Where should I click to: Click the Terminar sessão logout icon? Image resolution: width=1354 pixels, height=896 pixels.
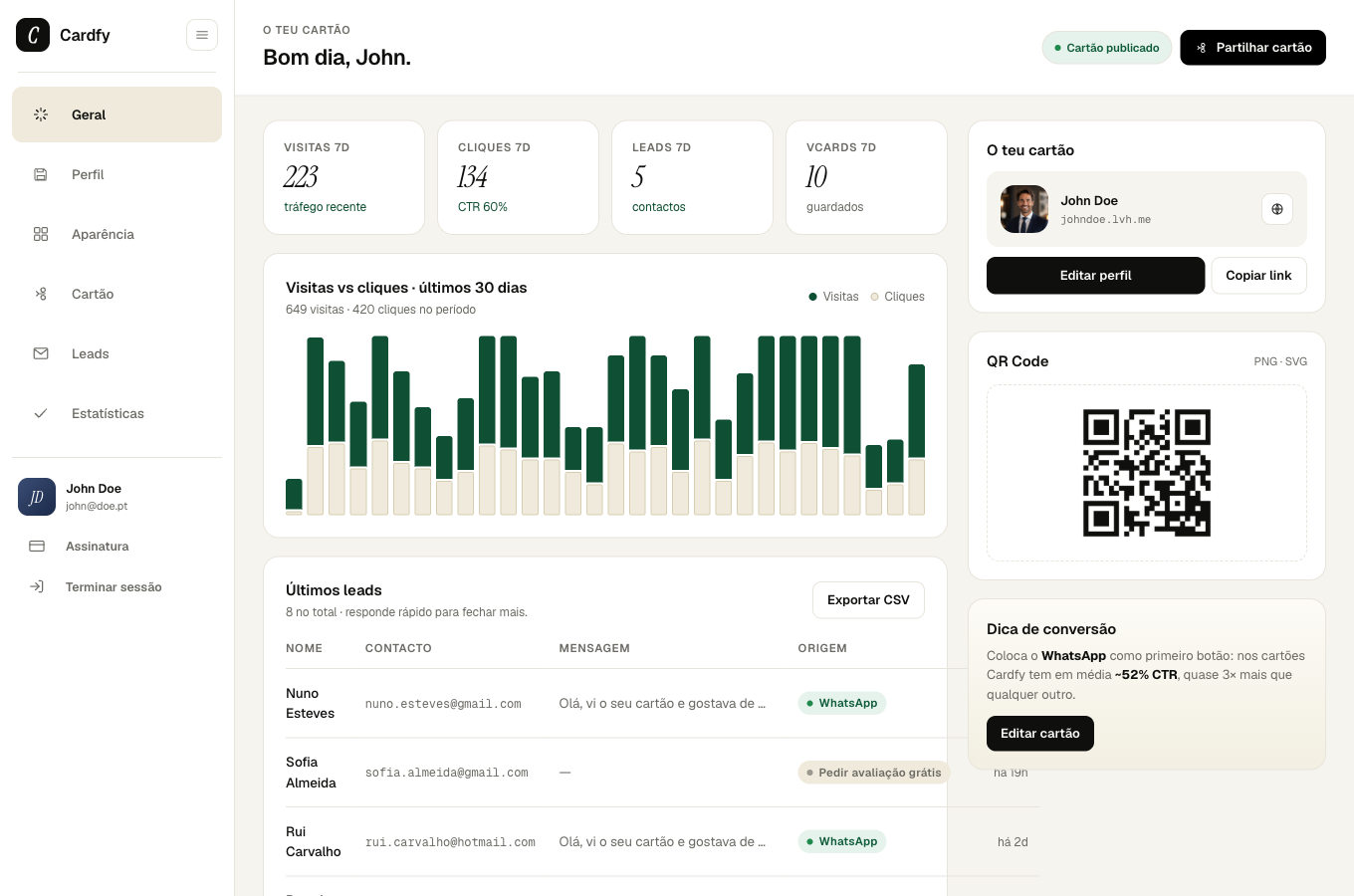pos(37,586)
